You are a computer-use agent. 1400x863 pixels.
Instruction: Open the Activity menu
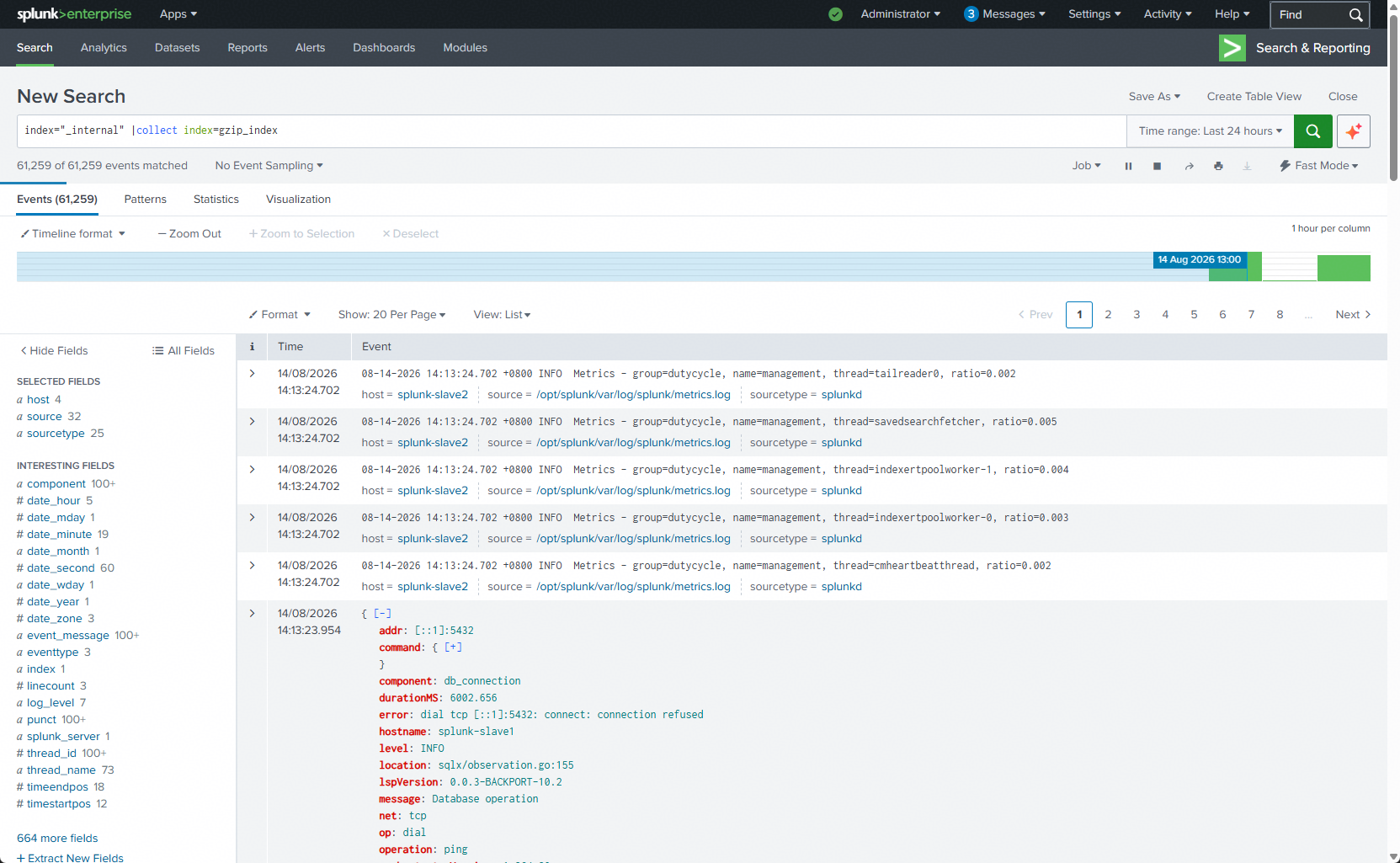pyautogui.click(x=1168, y=14)
